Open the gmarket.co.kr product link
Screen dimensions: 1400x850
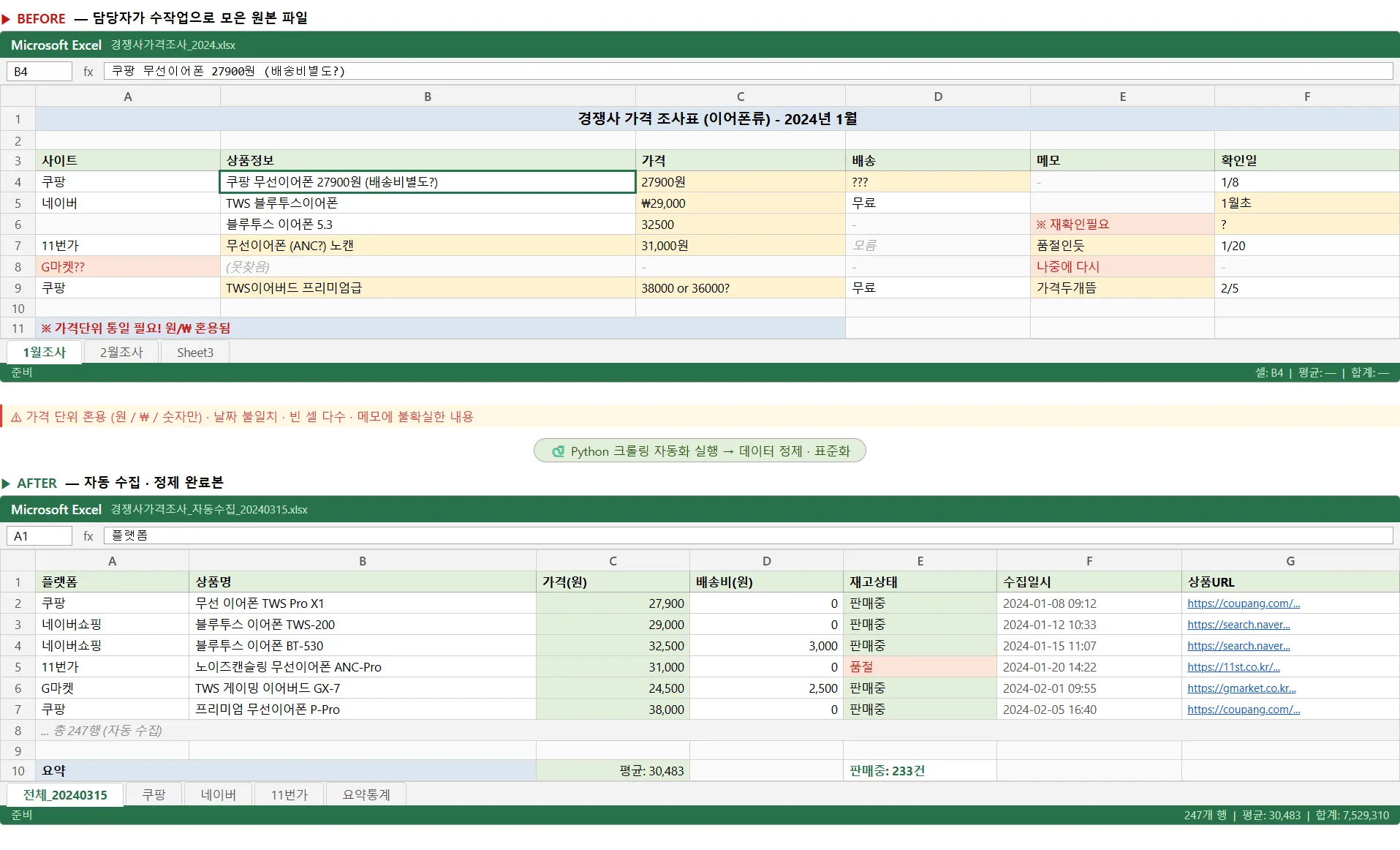click(1241, 688)
